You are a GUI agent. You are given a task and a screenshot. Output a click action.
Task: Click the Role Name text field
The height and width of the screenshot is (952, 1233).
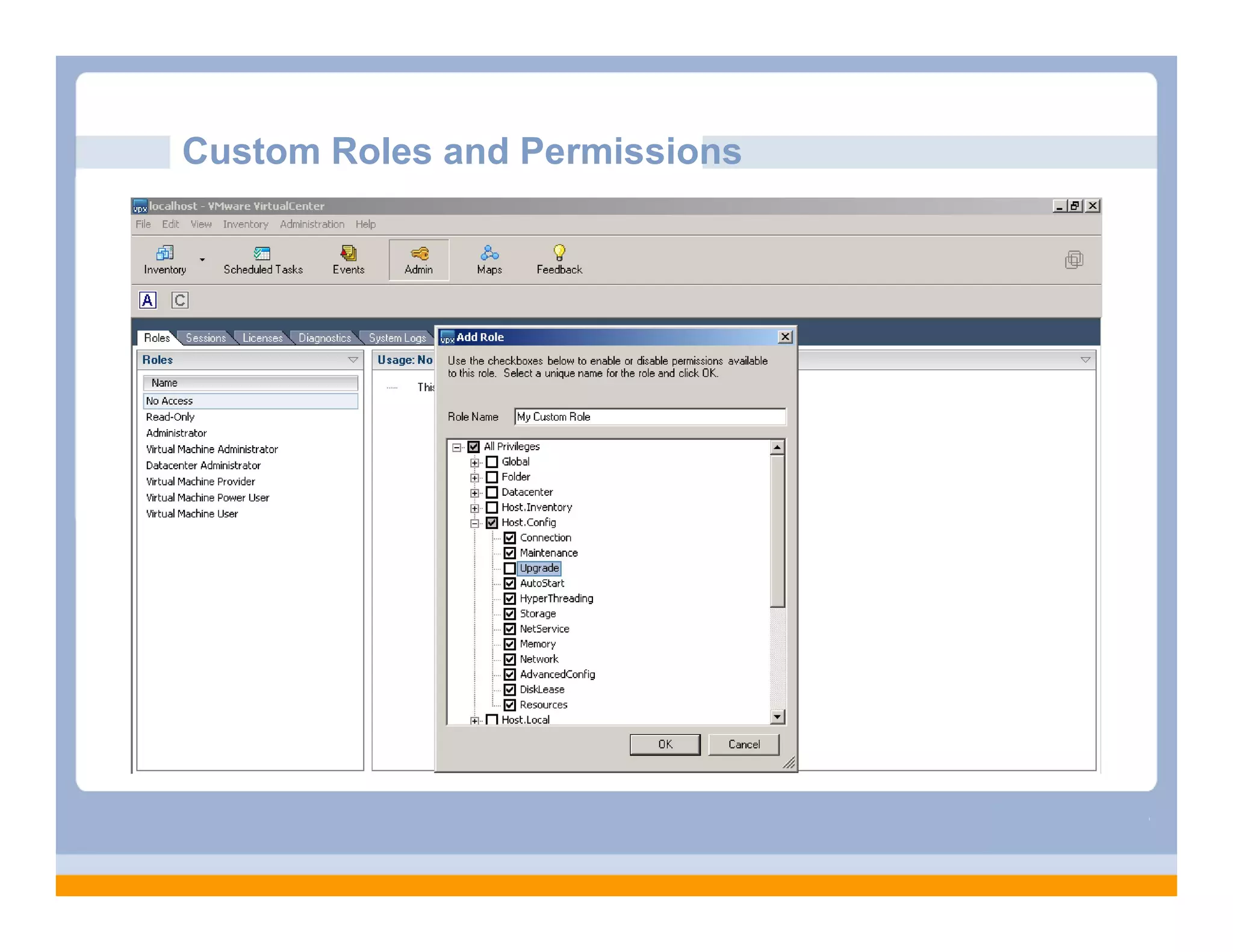(650, 417)
